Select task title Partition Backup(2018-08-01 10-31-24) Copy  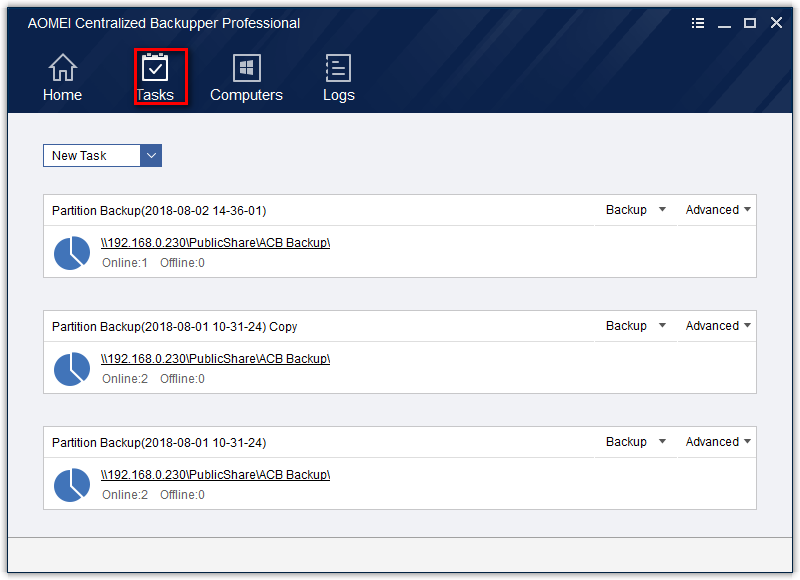pyautogui.click(x=174, y=326)
